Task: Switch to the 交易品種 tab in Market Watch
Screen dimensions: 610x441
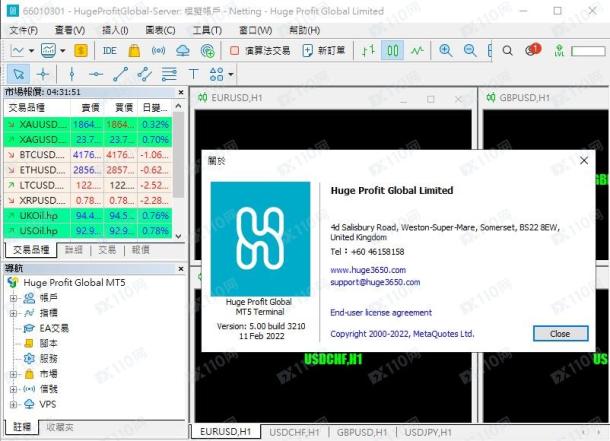Action: [31, 250]
